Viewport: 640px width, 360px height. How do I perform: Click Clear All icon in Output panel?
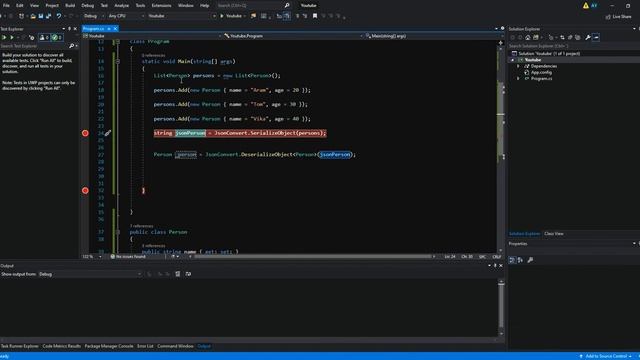click(178, 274)
